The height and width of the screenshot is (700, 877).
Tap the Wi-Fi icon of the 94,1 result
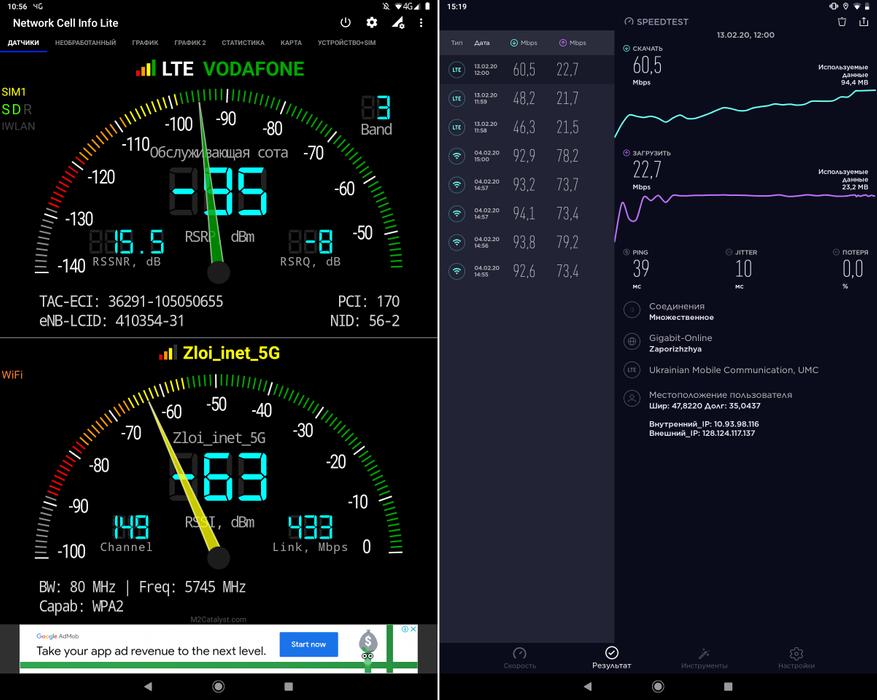(x=457, y=214)
